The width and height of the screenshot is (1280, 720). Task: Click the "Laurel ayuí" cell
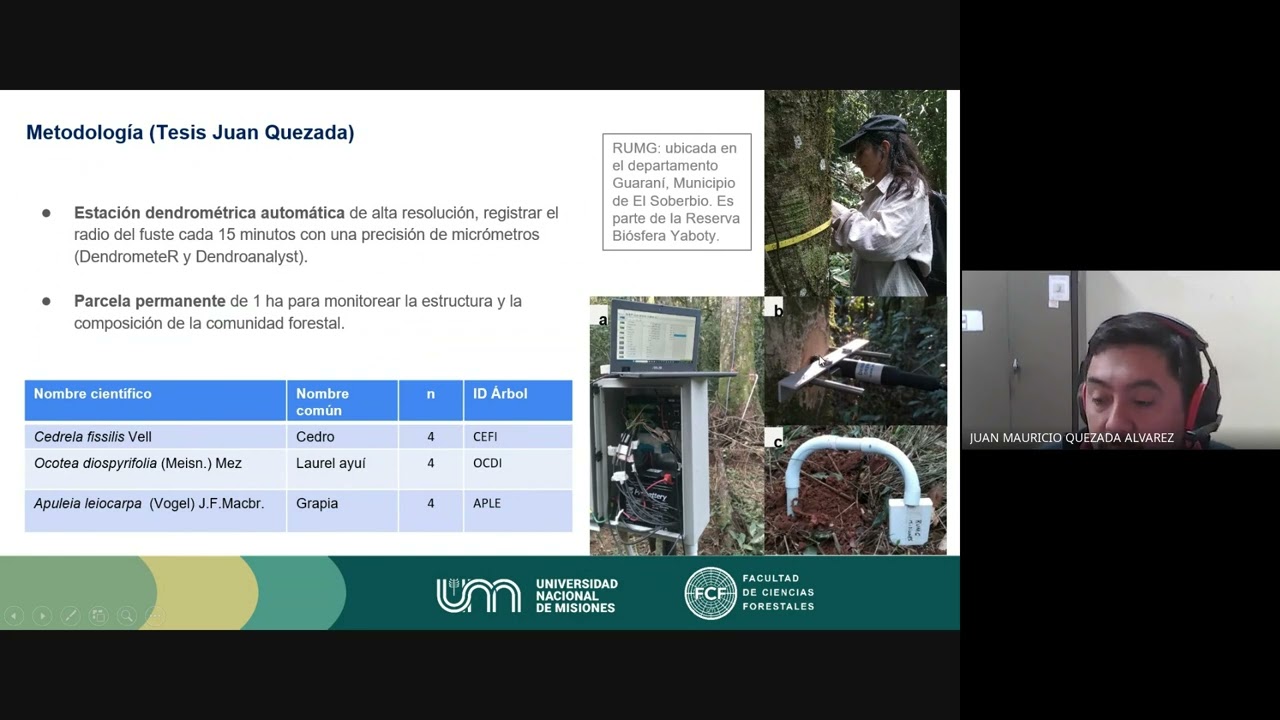click(x=342, y=468)
